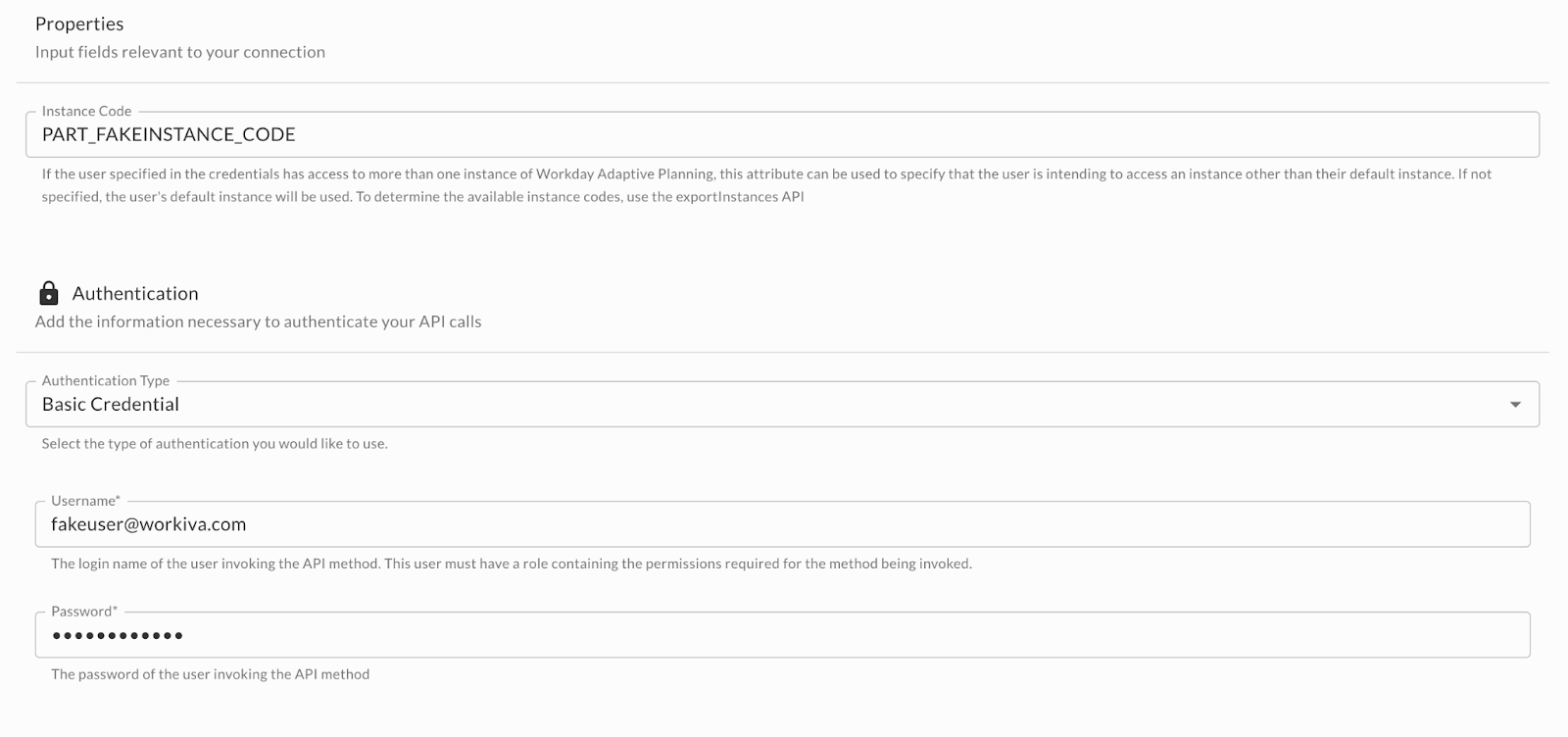Click the lock icon beside Authentication

(x=48, y=293)
